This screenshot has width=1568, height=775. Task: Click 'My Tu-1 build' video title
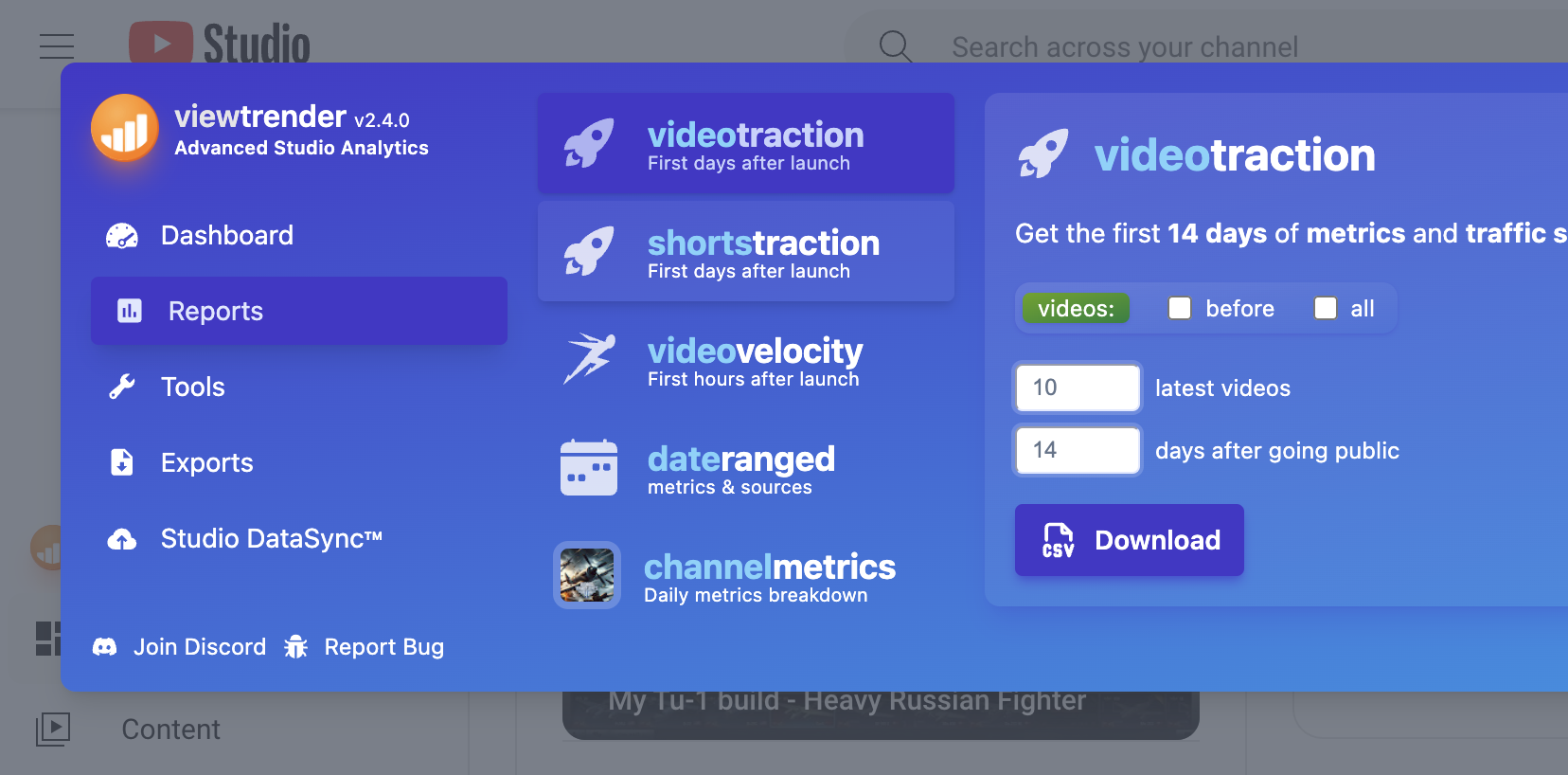point(847,701)
